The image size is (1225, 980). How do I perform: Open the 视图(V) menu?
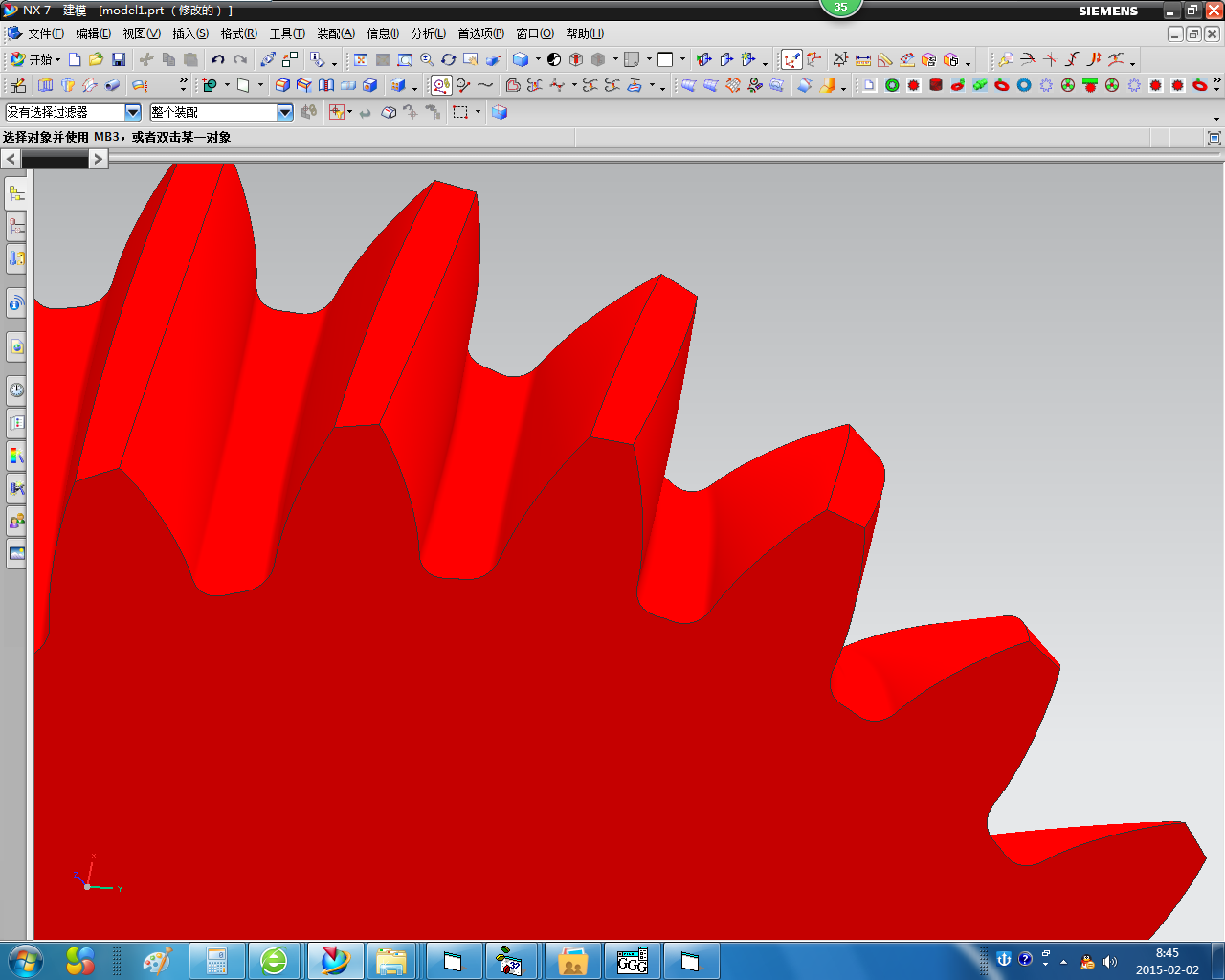[x=142, y=33]
